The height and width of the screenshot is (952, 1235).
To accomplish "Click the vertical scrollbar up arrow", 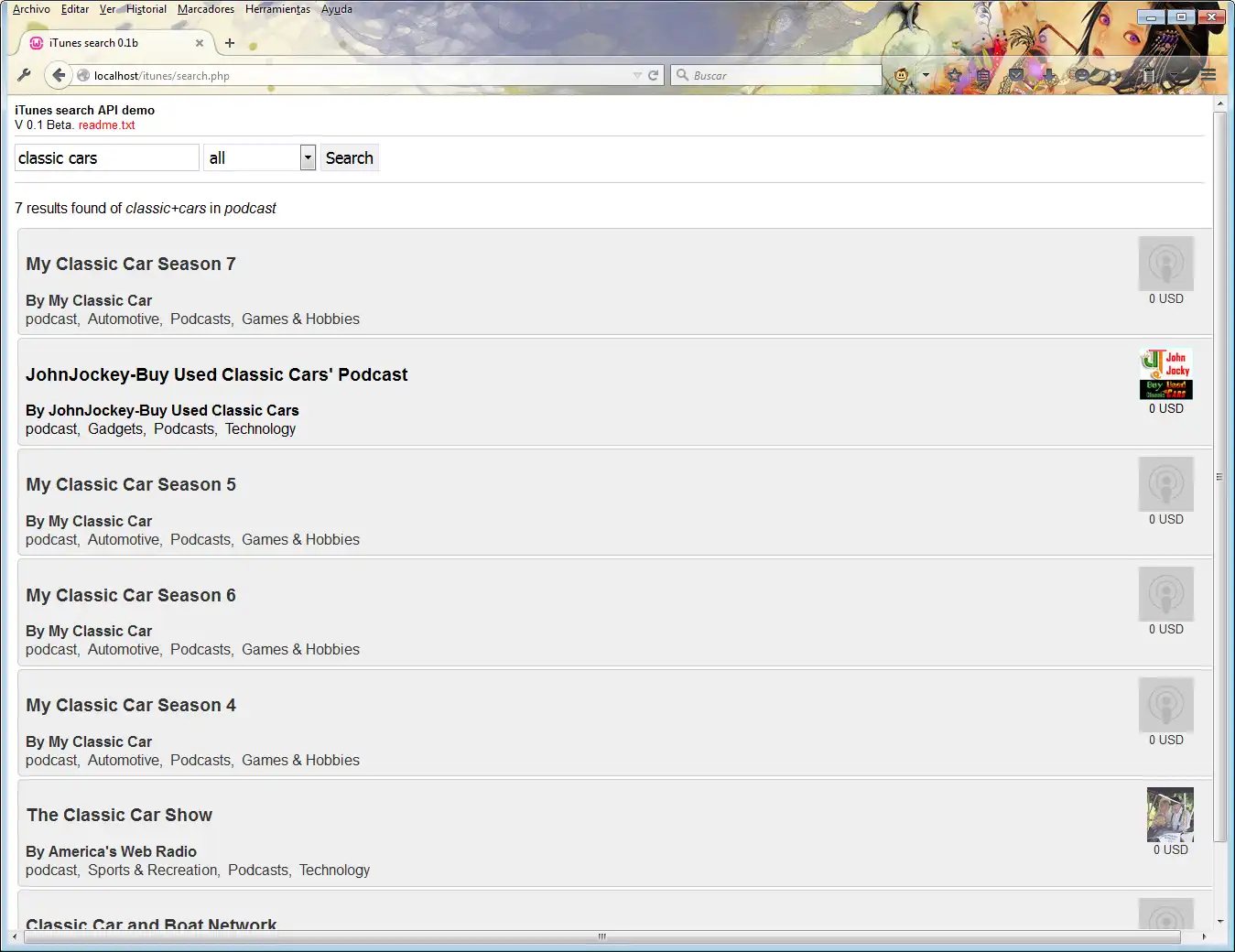I will [x=1219, y=103].
